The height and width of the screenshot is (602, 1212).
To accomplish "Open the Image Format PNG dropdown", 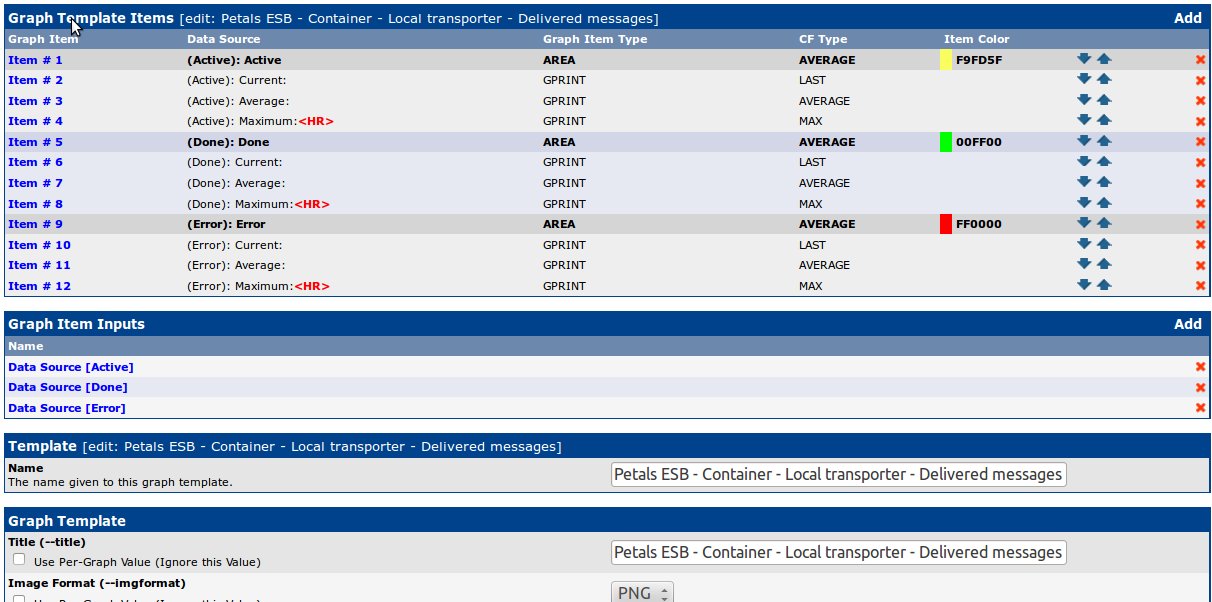I will 642,593.
